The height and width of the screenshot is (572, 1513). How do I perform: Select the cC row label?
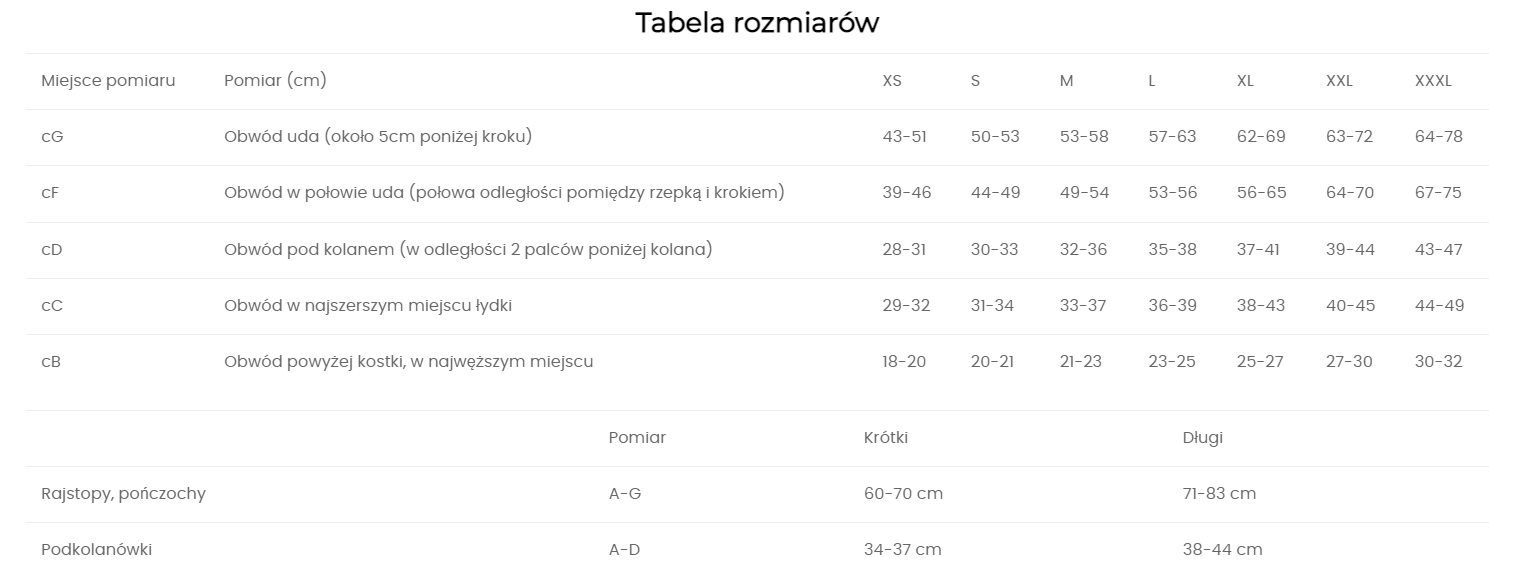pos(52,306)
